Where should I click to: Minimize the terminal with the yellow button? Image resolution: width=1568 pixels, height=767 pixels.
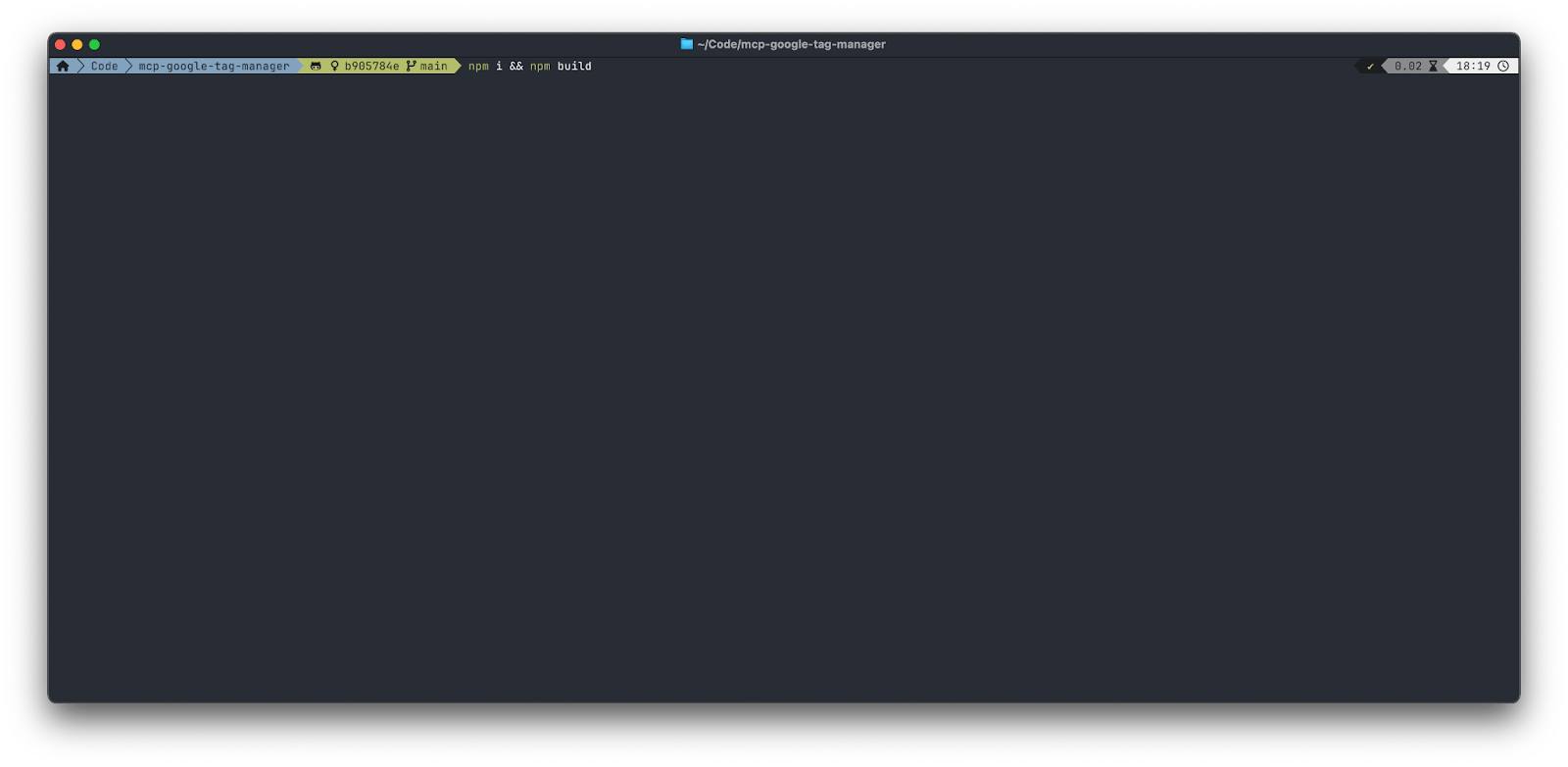click(77, 44)
